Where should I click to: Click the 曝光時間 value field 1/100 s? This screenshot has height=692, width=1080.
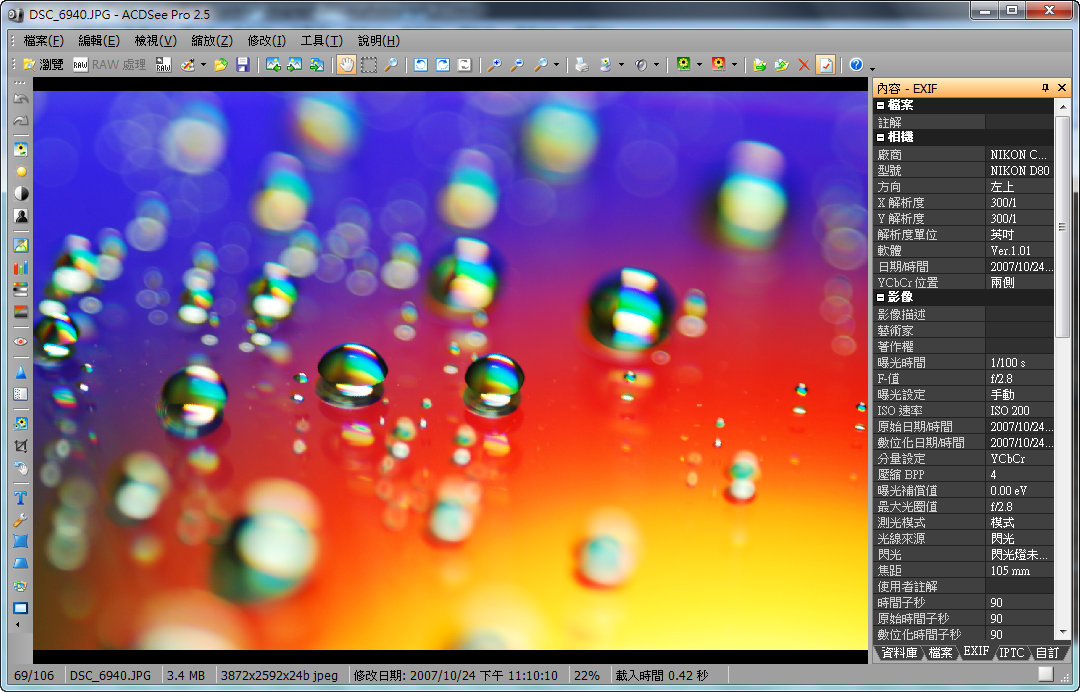tap(1018, 362)
